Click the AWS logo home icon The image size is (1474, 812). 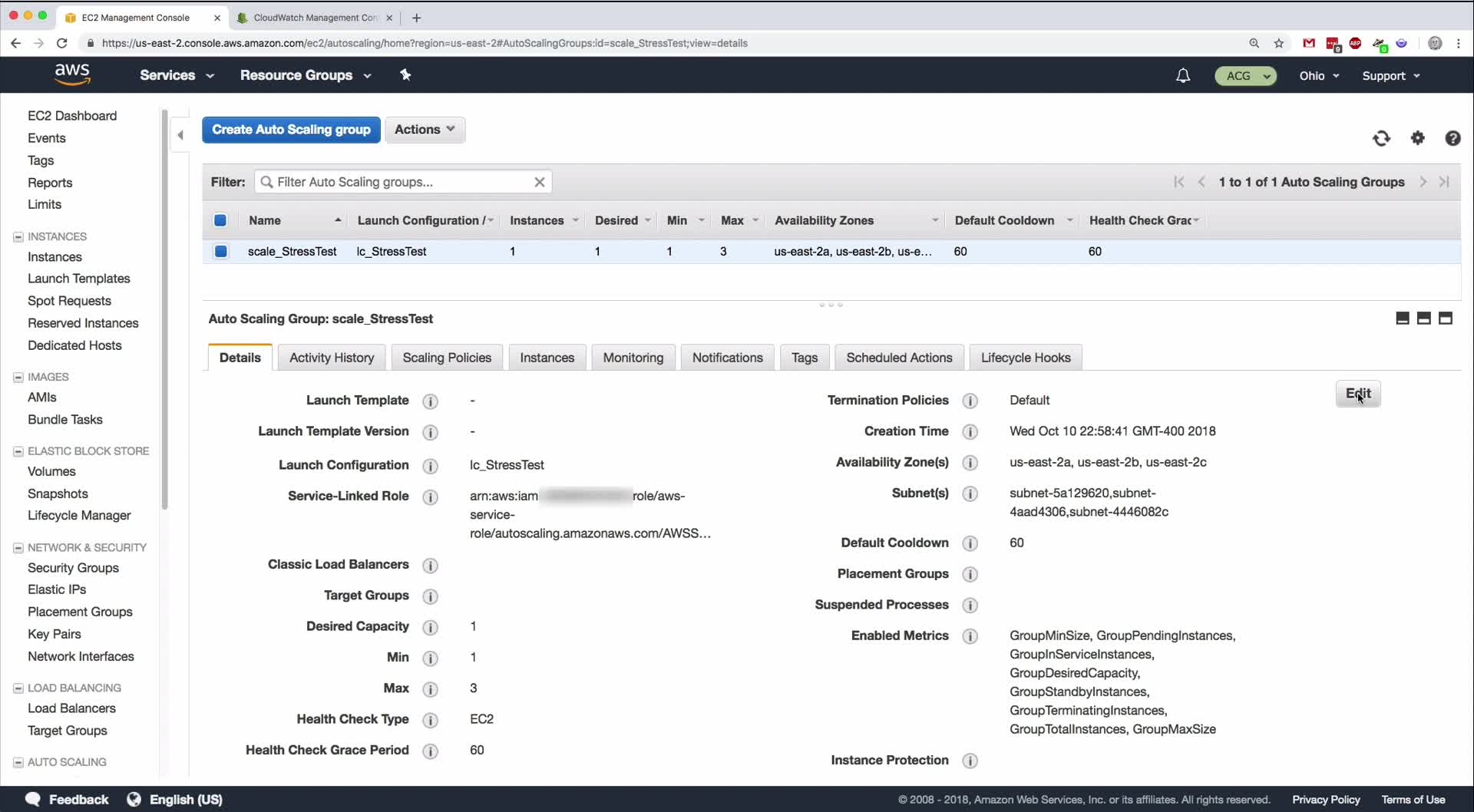(72, 74)
